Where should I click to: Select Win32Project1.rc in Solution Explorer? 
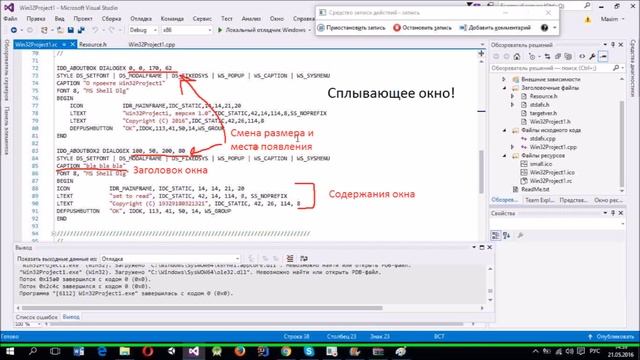click(550, 181)
